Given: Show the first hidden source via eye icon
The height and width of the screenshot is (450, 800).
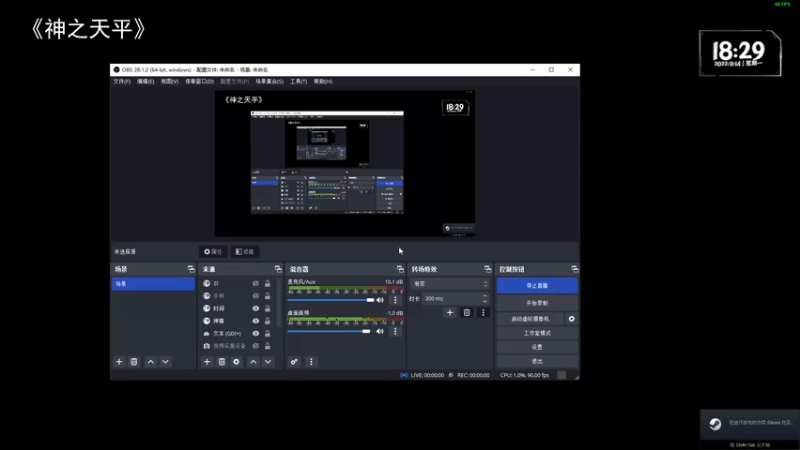Looking at the screenshot, I should (x=256, y=284).
